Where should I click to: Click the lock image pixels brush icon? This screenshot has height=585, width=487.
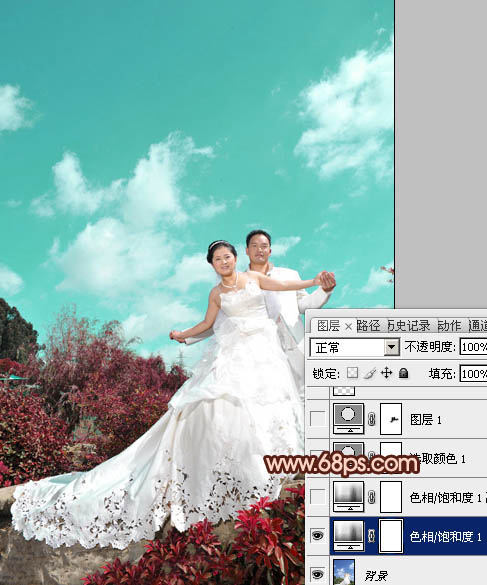369,373
